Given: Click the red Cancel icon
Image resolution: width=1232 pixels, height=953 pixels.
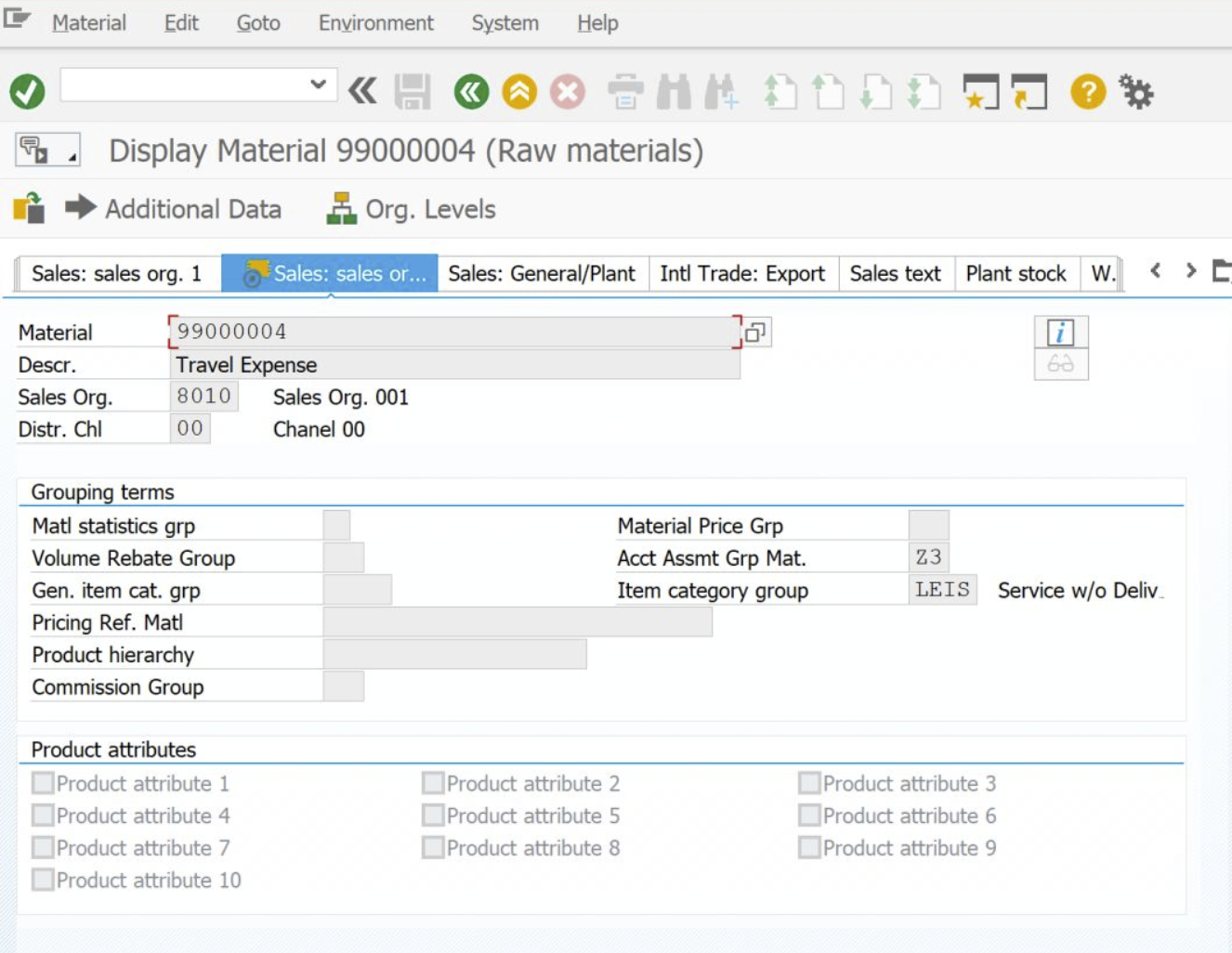Looking at the screenshot, I should coord(568,92).
